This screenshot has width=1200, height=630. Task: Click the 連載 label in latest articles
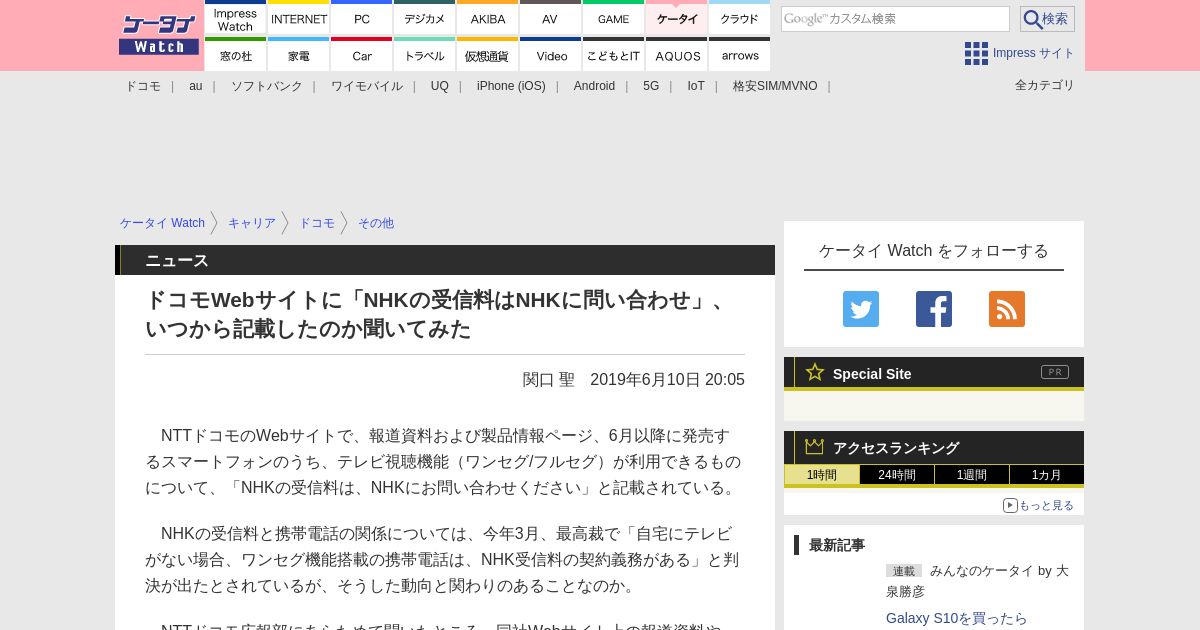click(904, 571)
